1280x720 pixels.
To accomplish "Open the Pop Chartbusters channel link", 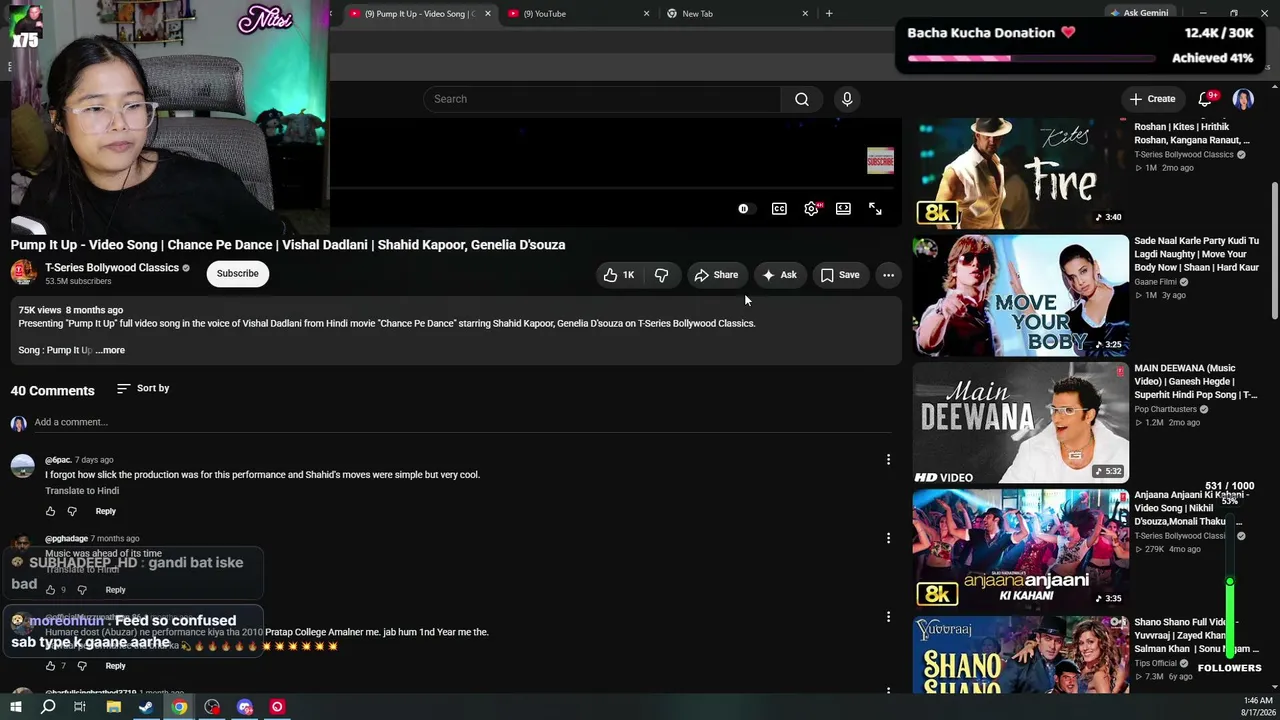I will (x=1165, y=409).
